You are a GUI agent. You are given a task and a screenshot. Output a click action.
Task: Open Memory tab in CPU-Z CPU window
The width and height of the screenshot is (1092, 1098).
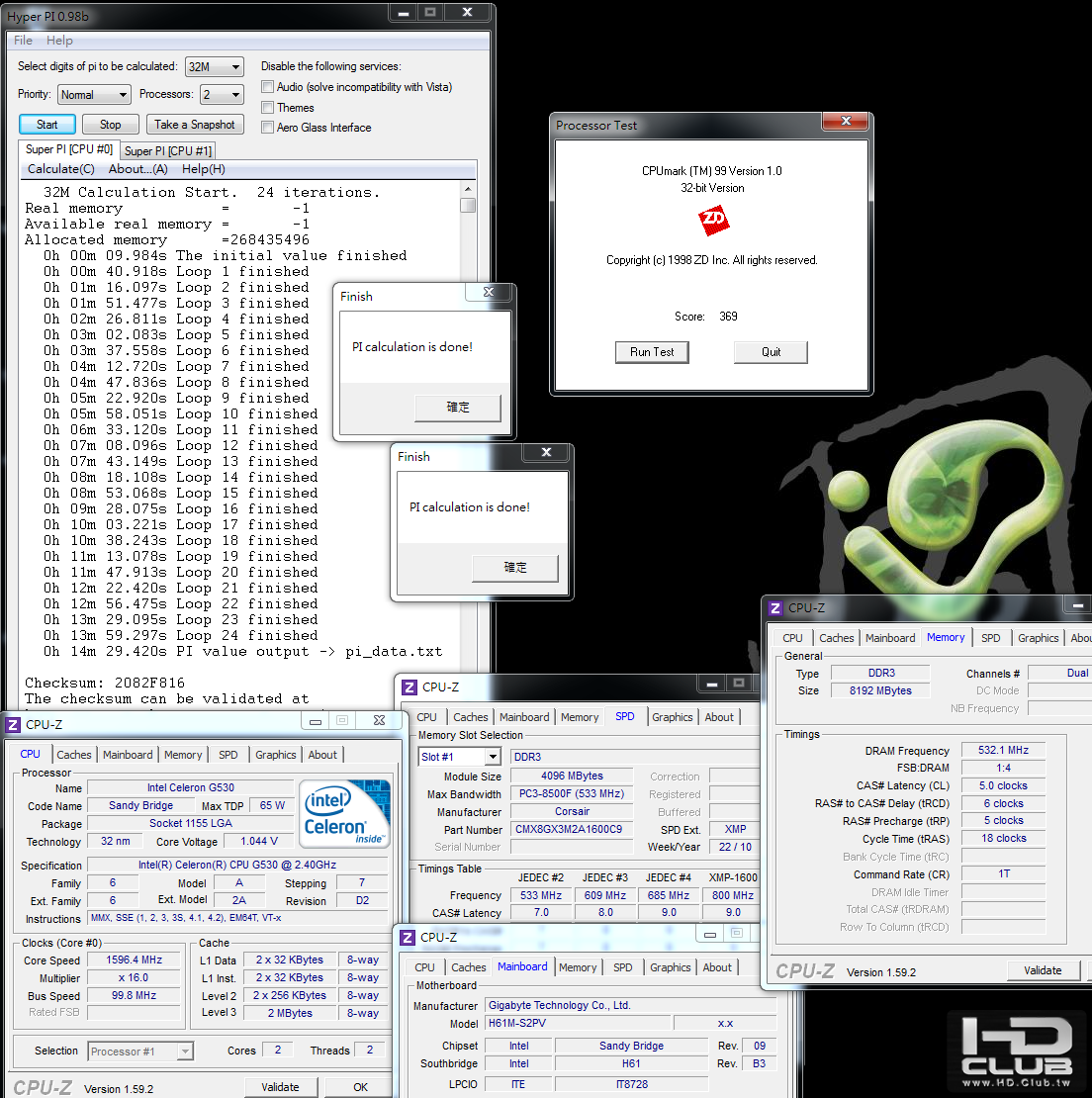tap(183, 754)
